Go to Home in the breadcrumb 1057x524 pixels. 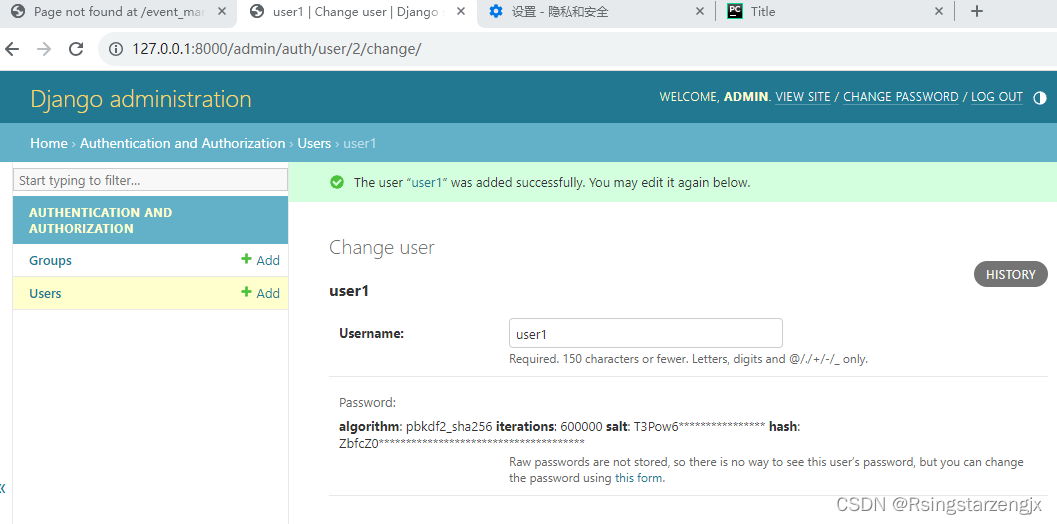[x=49, y=144]
